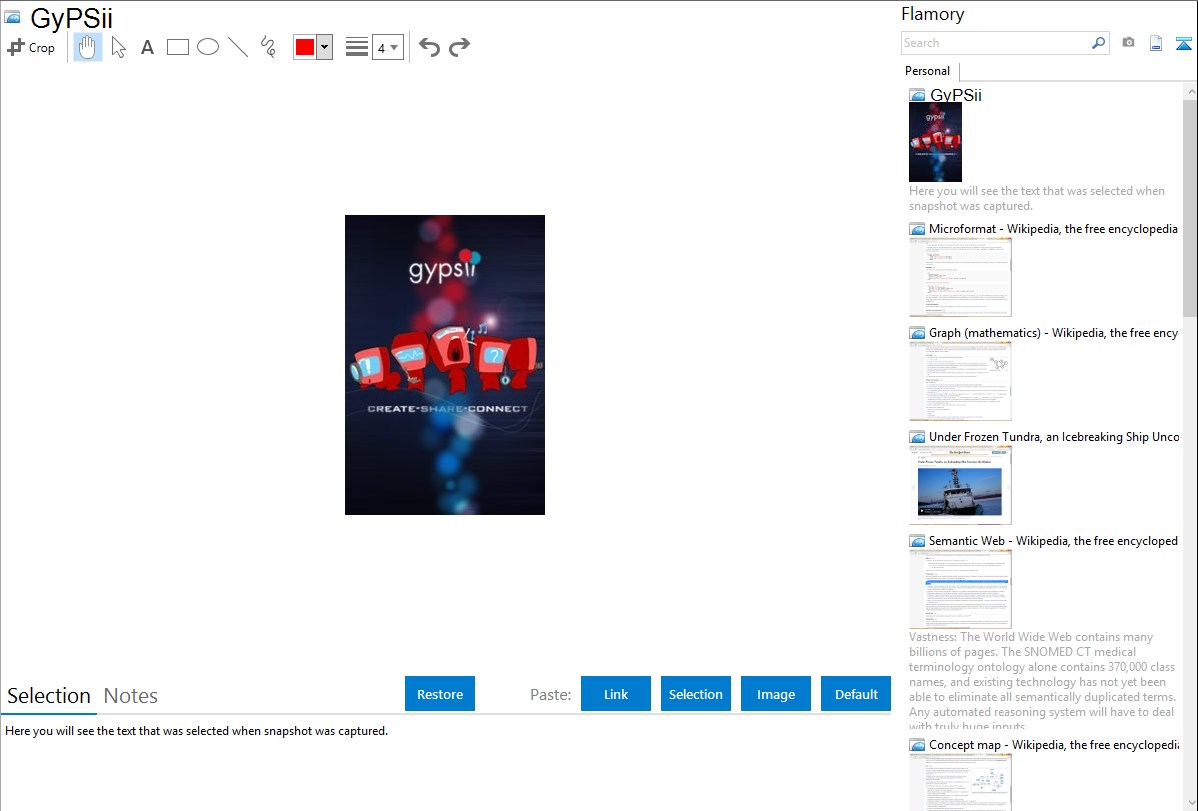Screen dimensions: 1198x811
Task: Click the scrollbar down arrow
Action: (x=1190, y=802)
